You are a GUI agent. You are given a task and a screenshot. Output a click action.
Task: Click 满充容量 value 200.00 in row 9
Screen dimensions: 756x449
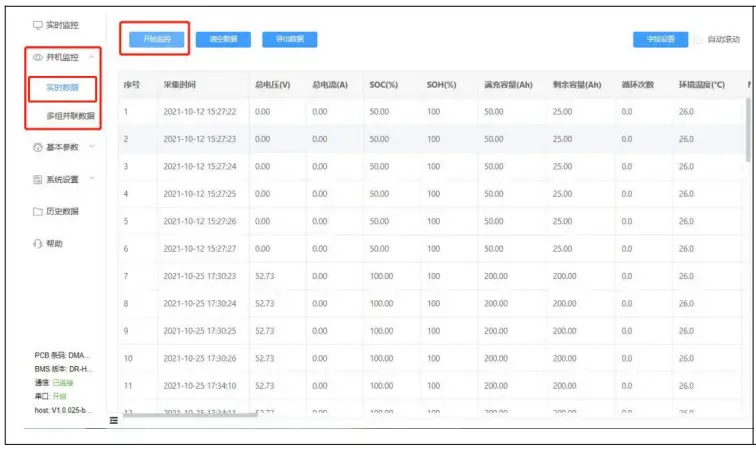coord(496,331)
